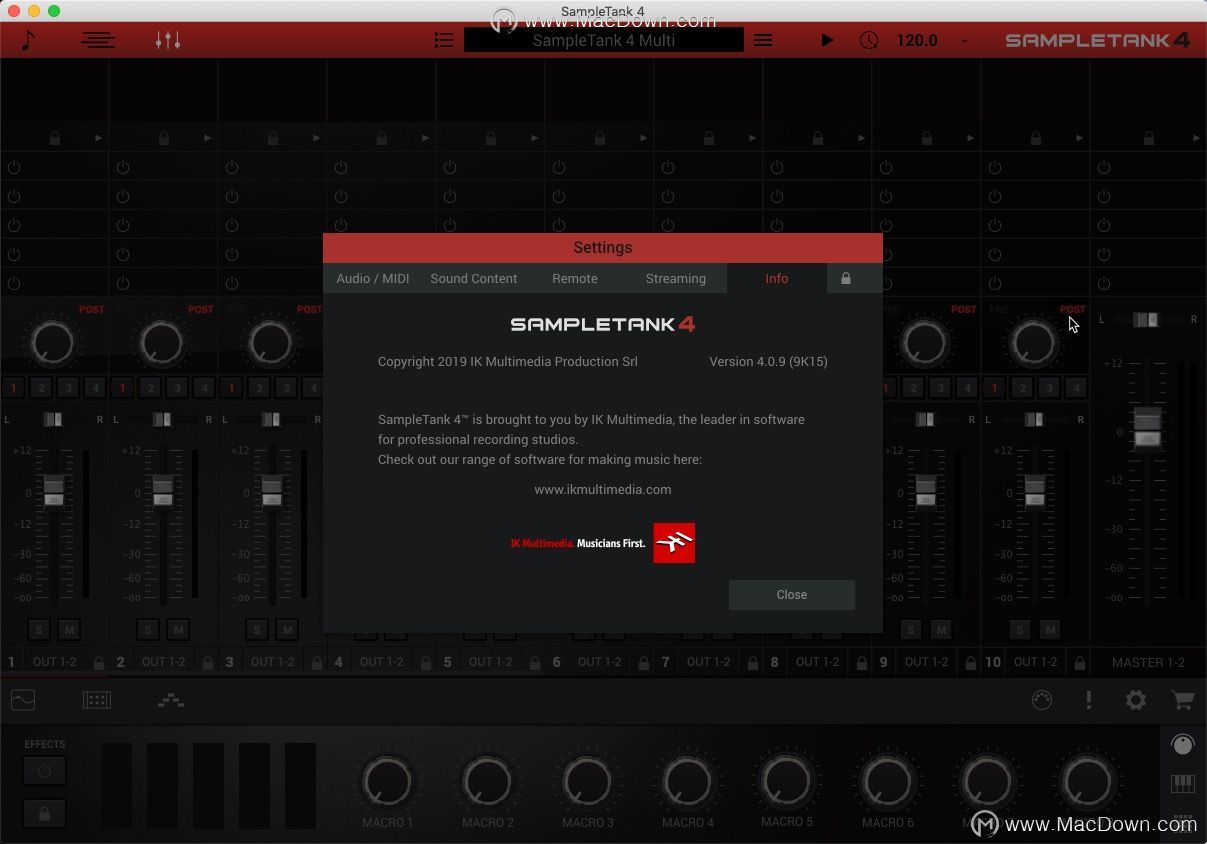Screen dimensions: 1207x844
Task: Click channel 1's volume fader handle
Action: coord(54,491)
